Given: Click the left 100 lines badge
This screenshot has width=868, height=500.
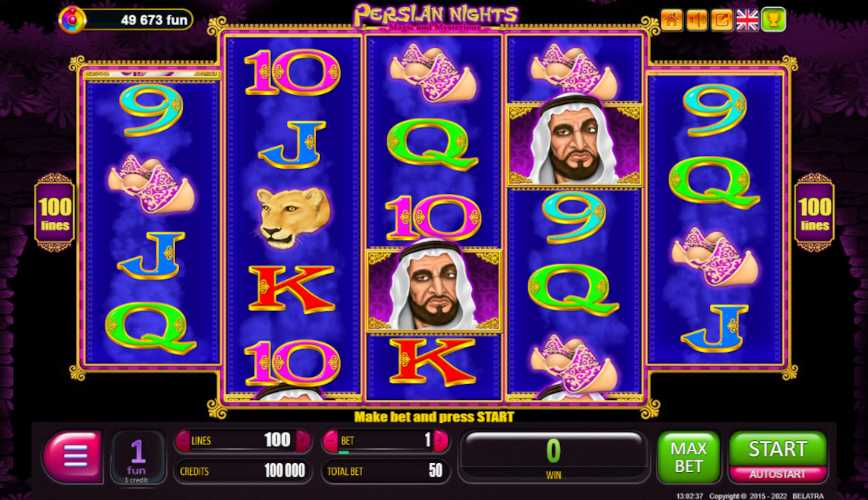Looking at the screenshot, I should (x=54, y=213).
